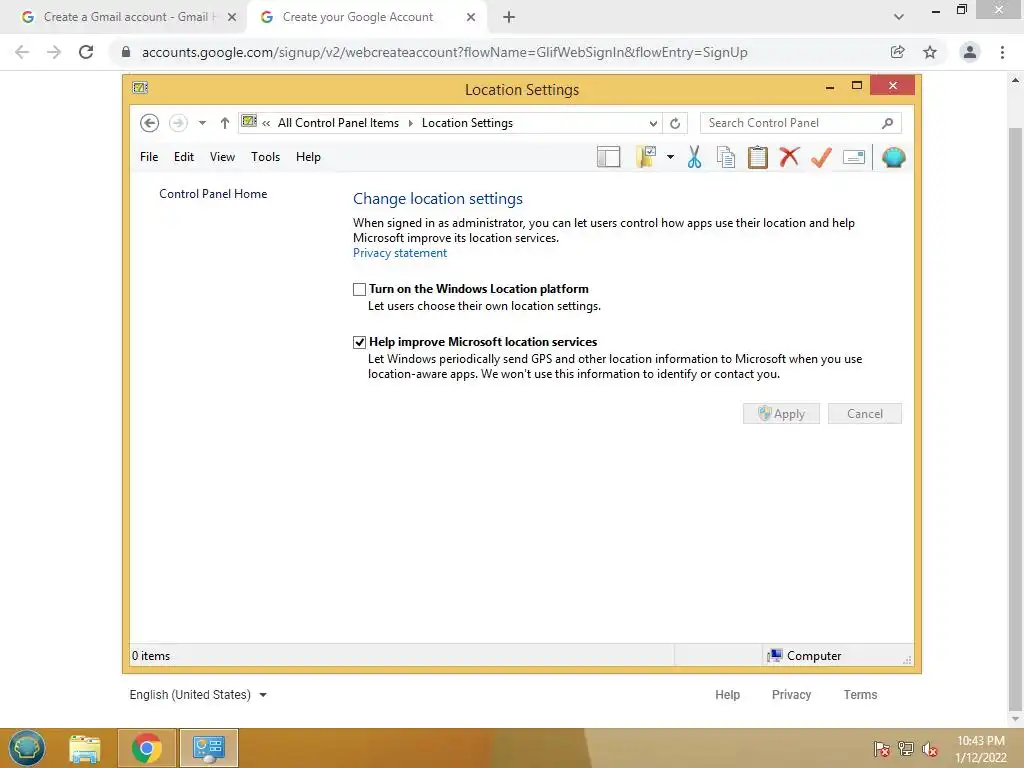Click the muted volume tray icon
Viewport: 1024px width, 768px height.
pyautogui.click(x=930, y=749)
